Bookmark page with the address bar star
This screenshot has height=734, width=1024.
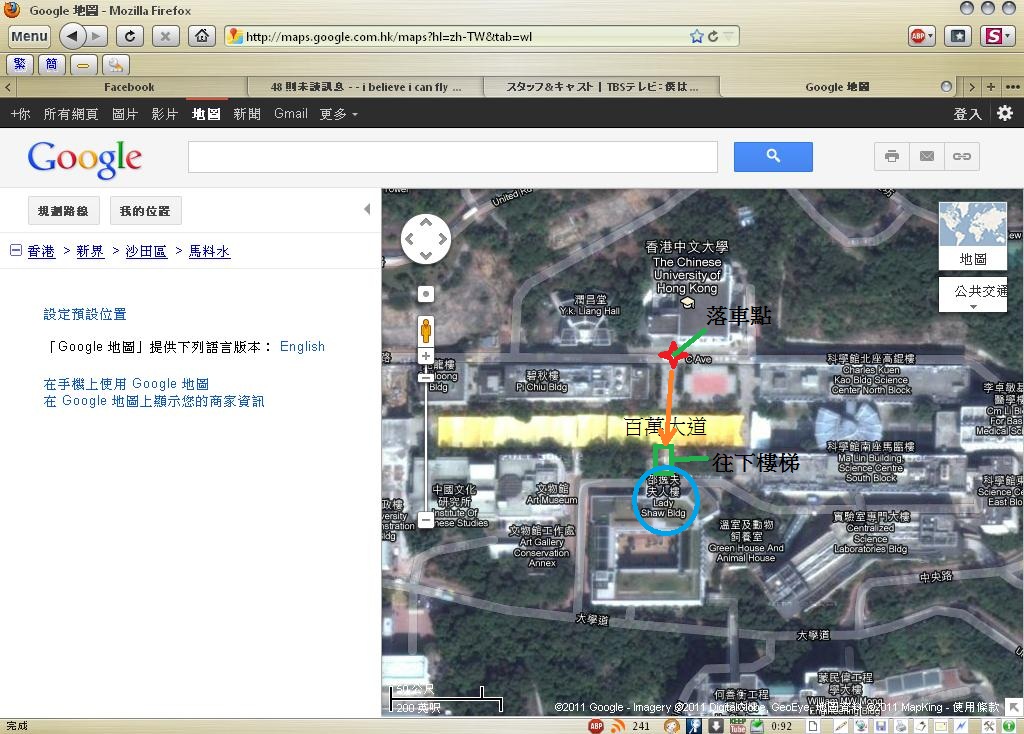696,36
